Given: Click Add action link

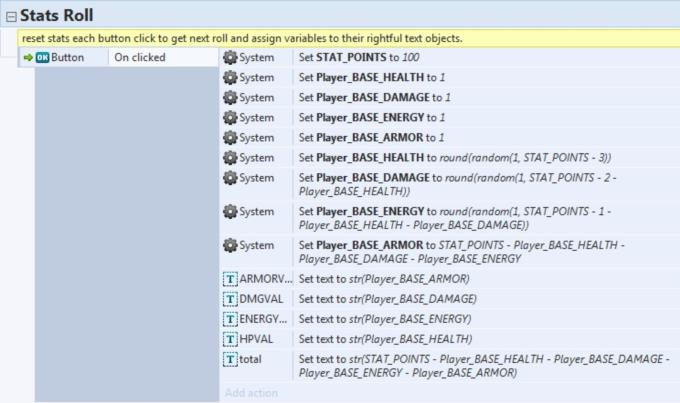Looking at the screenshot, I should pos(252,393).
